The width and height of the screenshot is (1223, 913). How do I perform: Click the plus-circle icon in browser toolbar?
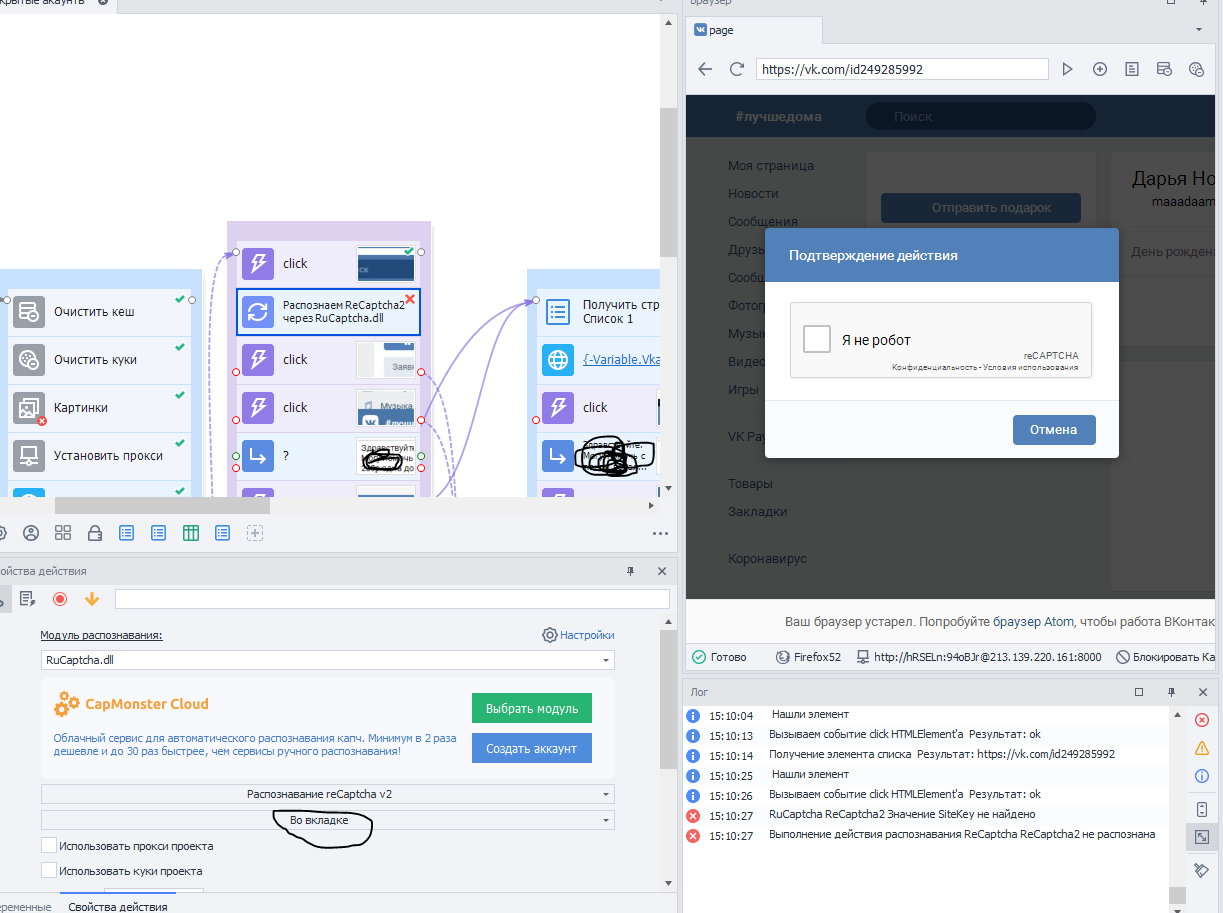(x=1100, y=69)
